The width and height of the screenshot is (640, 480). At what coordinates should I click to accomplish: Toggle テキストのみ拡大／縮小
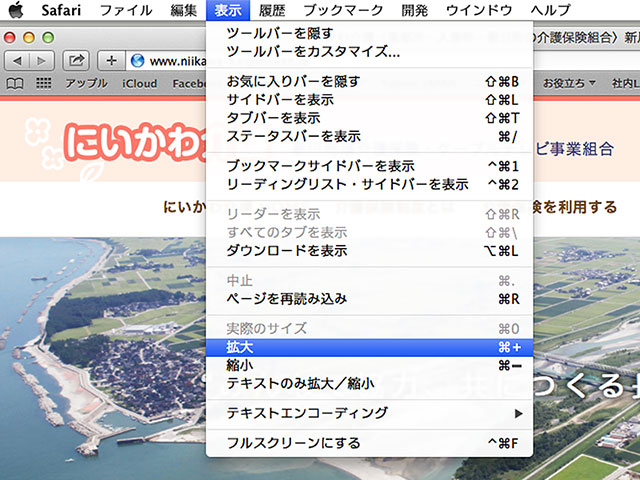coord(369,384)
